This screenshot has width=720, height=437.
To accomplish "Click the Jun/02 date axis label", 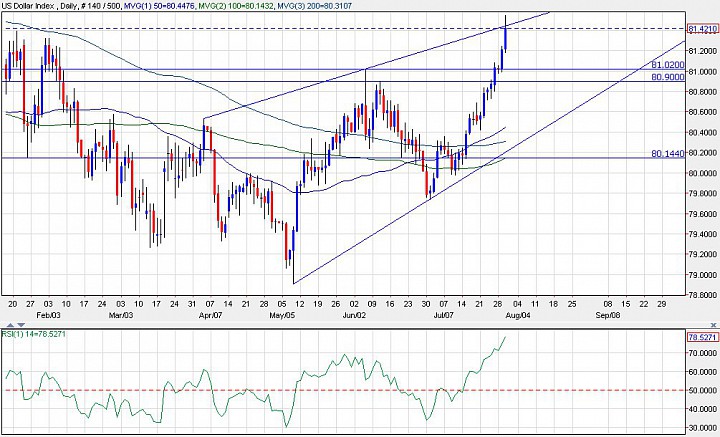I will tap(356, 315).
